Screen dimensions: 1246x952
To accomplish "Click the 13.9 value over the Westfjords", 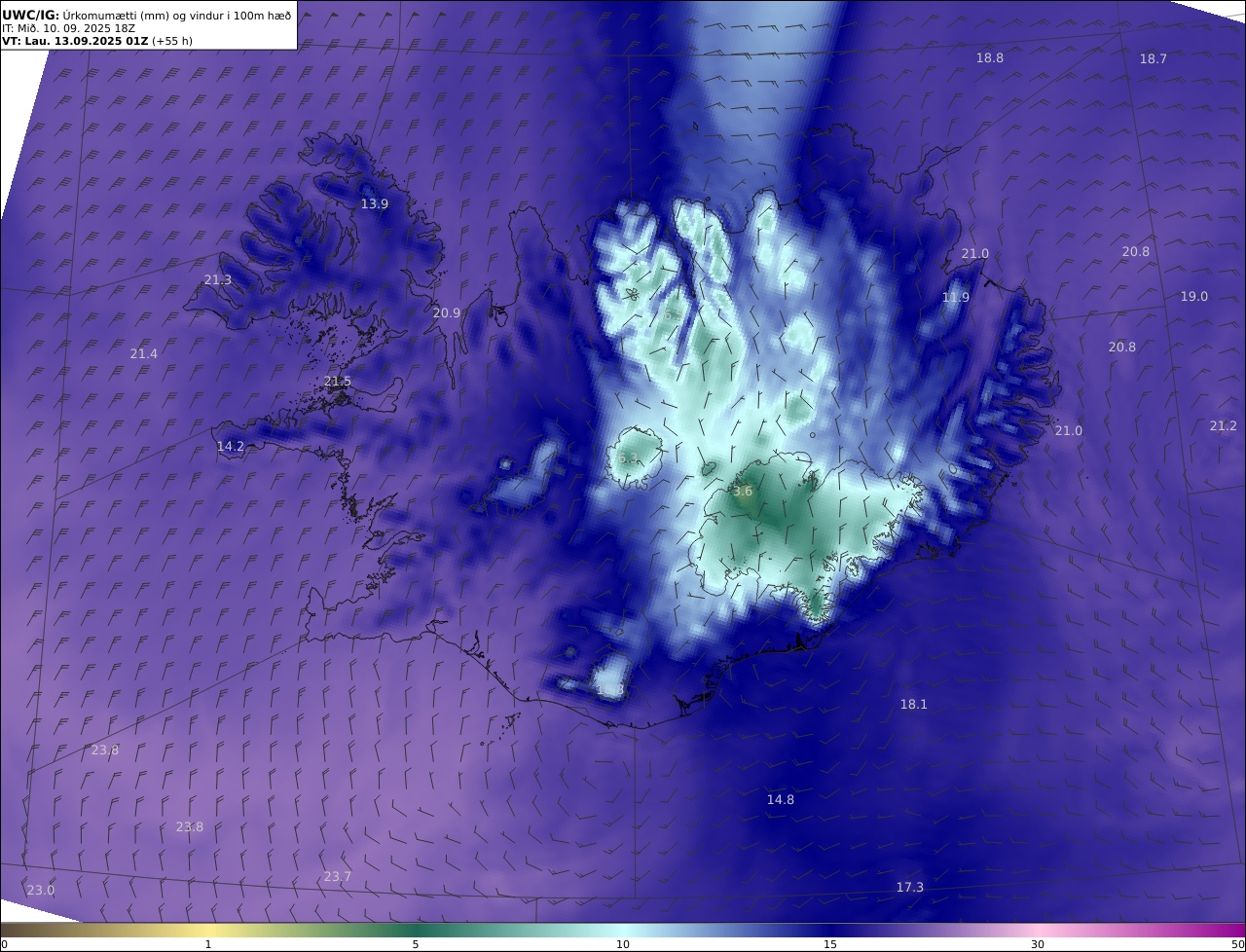I will [375, 203].
